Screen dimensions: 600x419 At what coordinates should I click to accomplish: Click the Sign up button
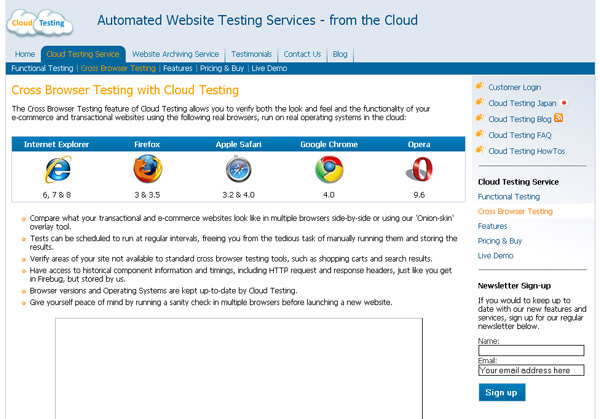click(502, 393)
